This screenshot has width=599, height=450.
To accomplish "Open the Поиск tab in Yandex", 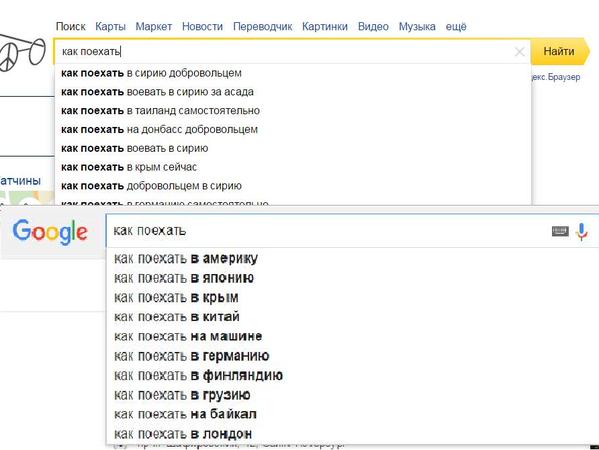I will [71, 26].
